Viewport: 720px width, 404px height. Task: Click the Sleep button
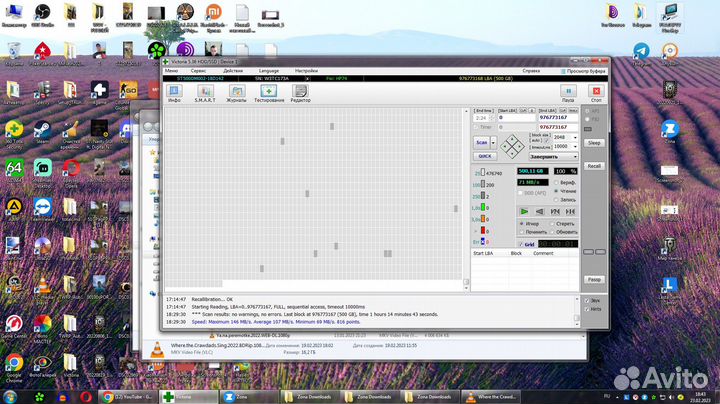click(594, 143)
